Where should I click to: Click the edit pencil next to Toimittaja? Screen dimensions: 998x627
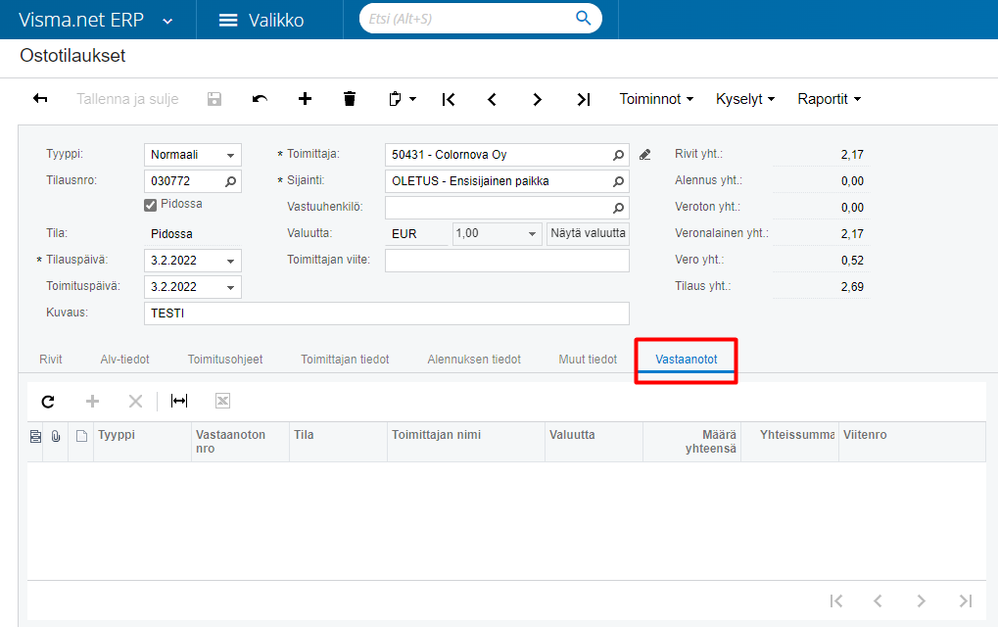(x=645, y=155)
